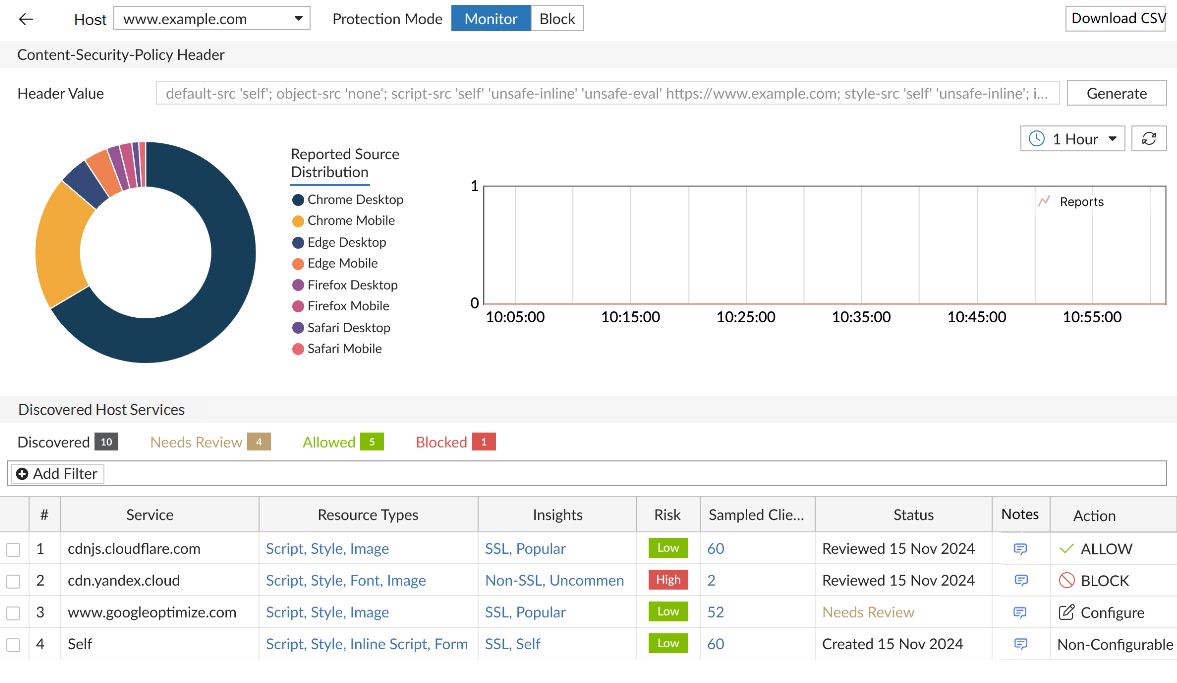The height and width of the screenshot is (683, 1177).
Task: Click the ALLOW checkmark icon
Action: point(1066,549)
